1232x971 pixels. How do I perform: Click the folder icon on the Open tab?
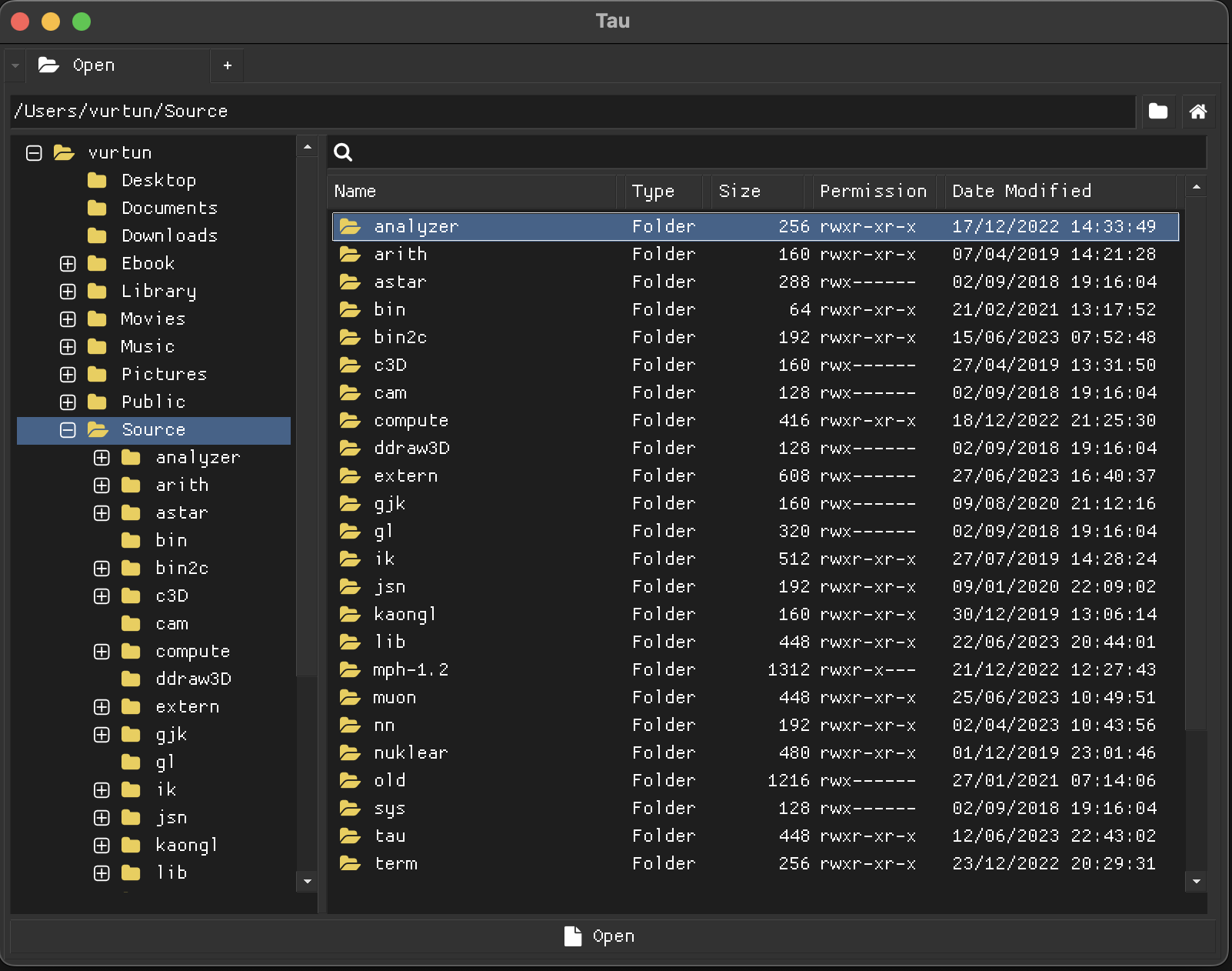click(x=48, y=65)
